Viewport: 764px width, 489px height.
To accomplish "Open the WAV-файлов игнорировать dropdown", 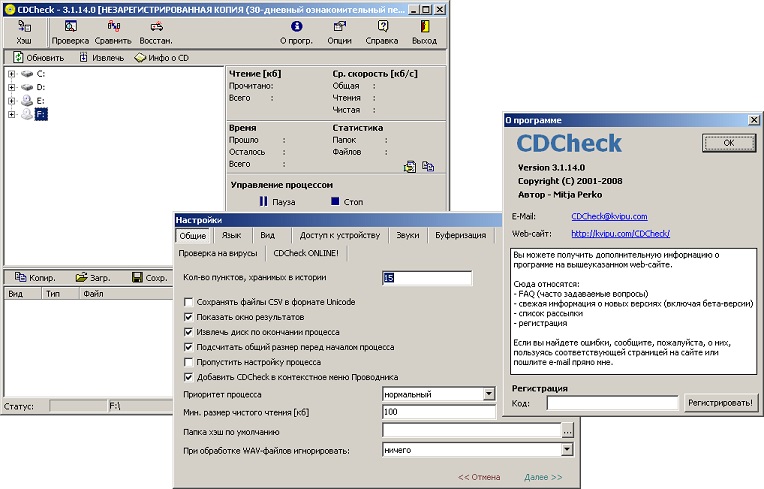I will [567, 450].
